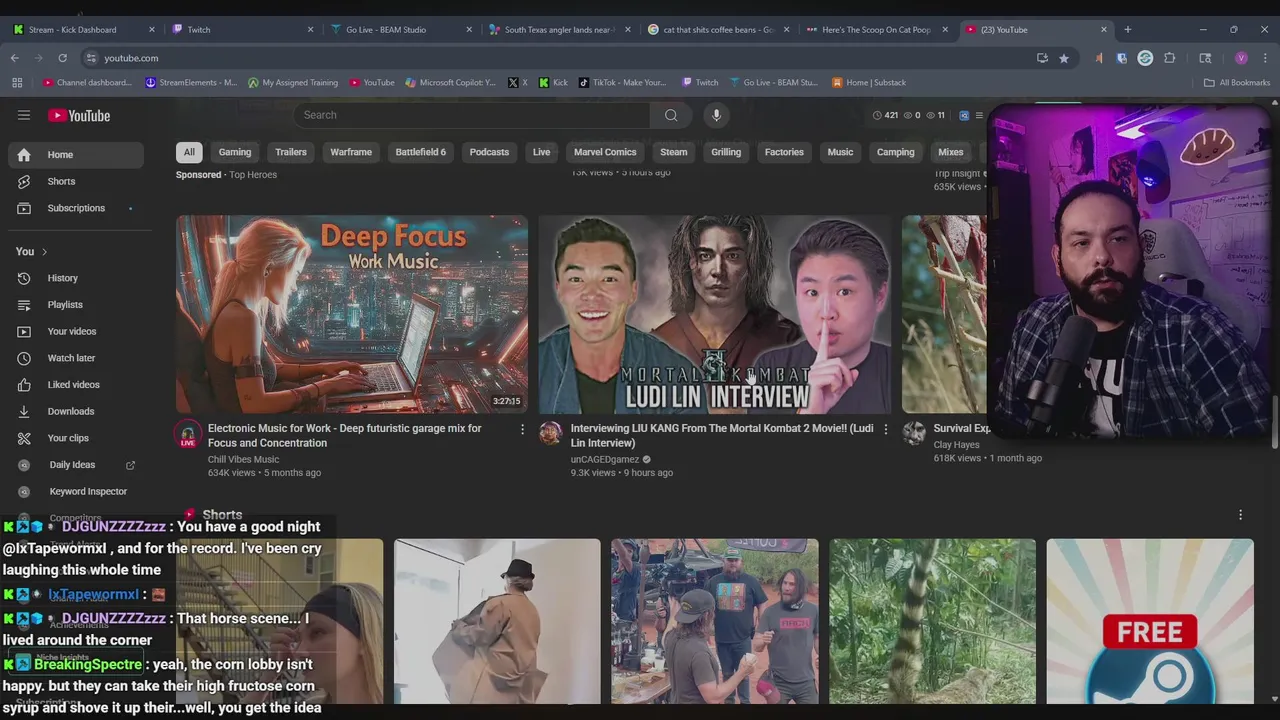Image resolution: width=1280 pixels, height=720 pixels.
Task: Select the Live filter chip
Action: (x=541, y=152)
